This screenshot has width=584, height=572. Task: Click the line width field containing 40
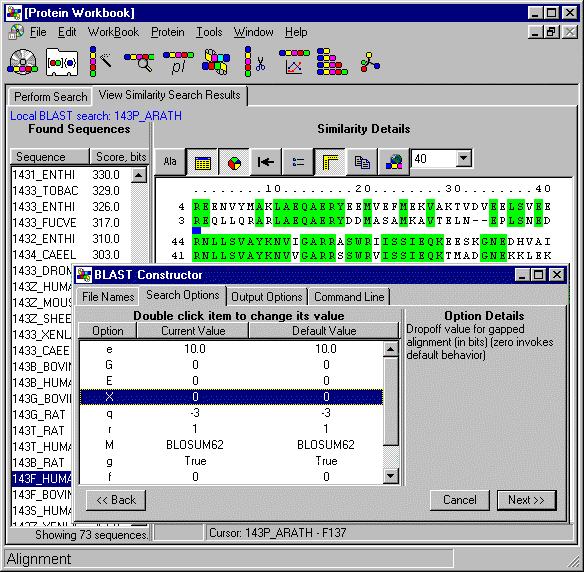point(433,159)
